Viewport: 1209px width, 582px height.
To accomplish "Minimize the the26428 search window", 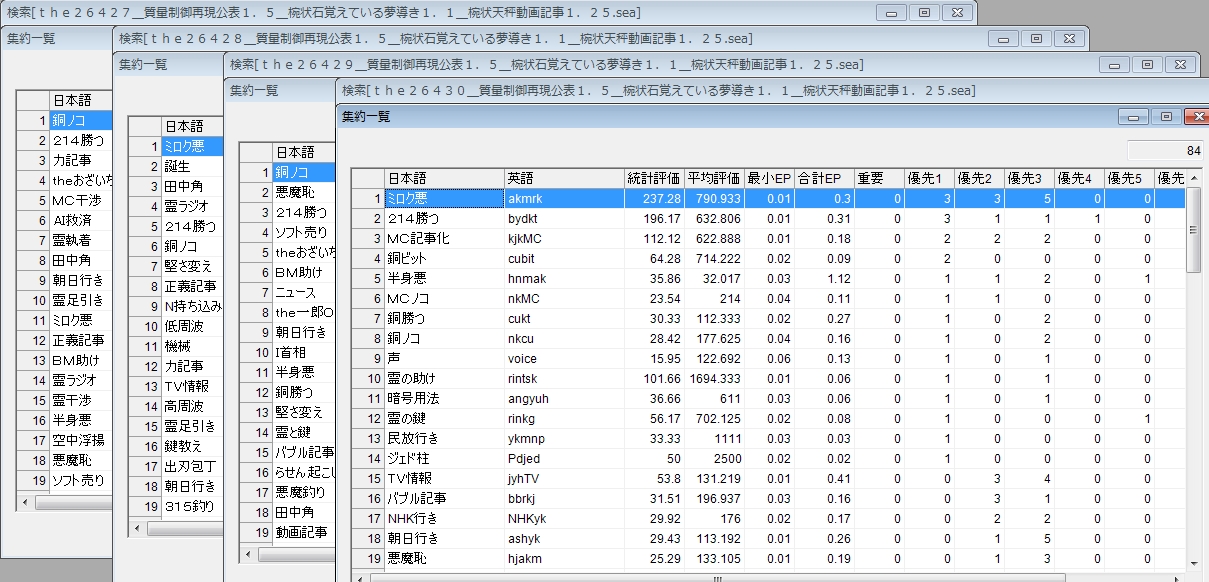I will tap(1002, 38).
